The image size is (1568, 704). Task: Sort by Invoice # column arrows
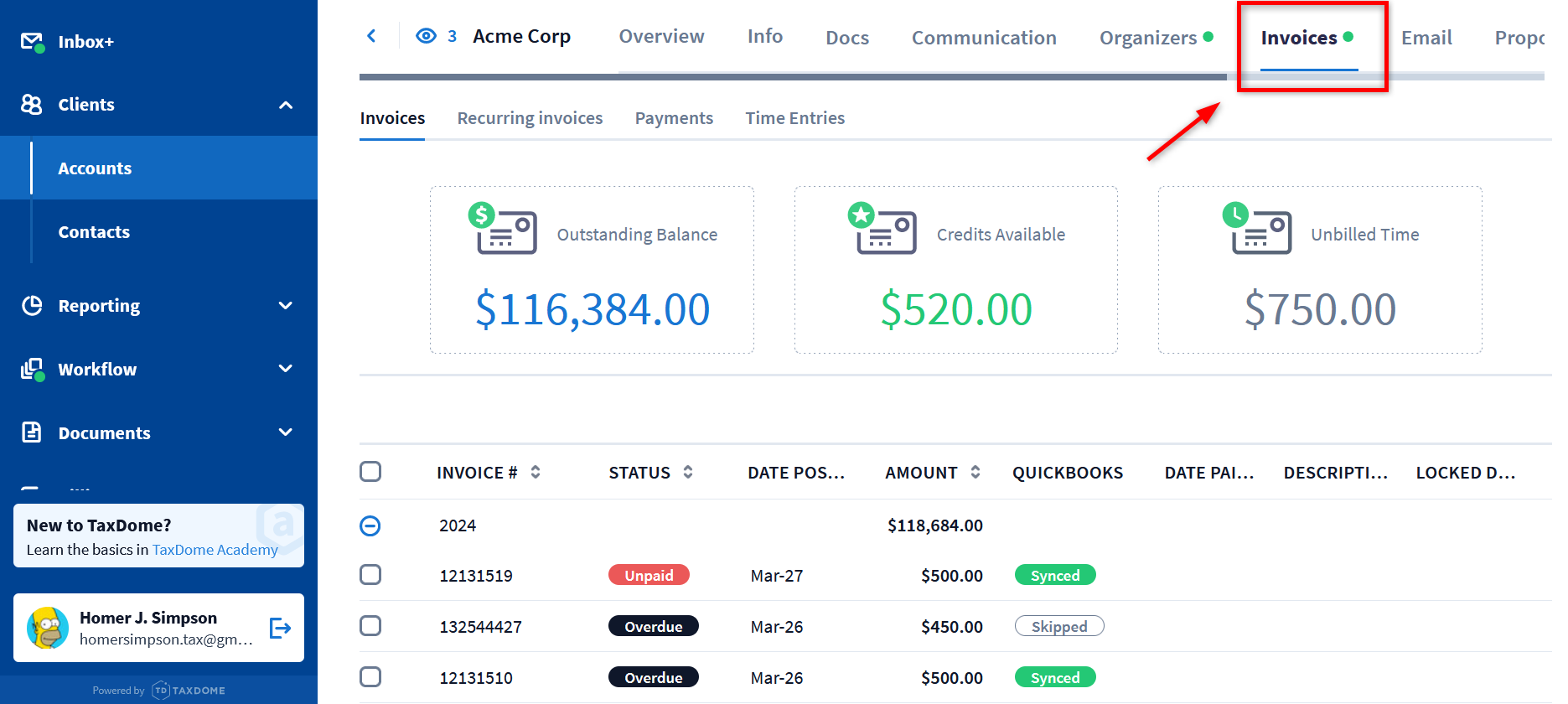click(x=536, y=473)
